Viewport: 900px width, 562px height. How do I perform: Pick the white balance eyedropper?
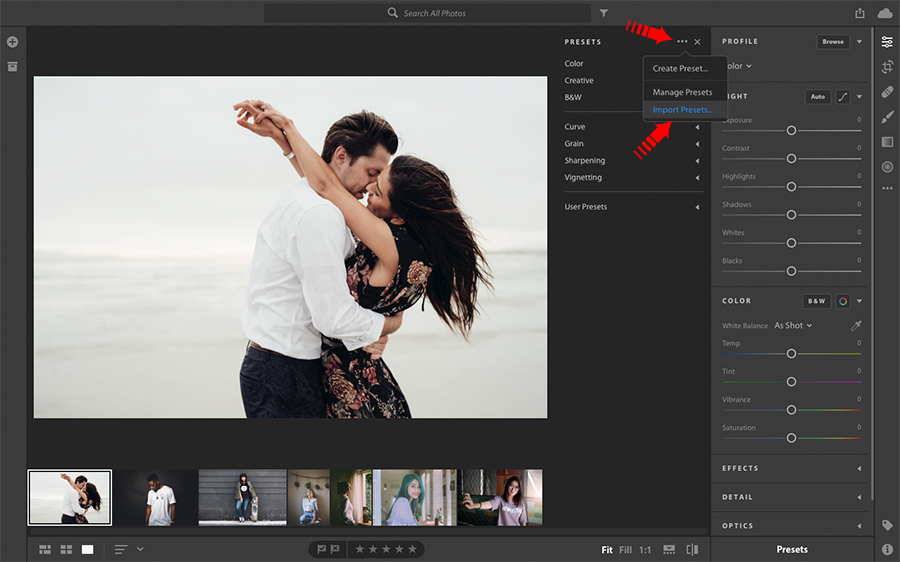click(x=855, y=326)
